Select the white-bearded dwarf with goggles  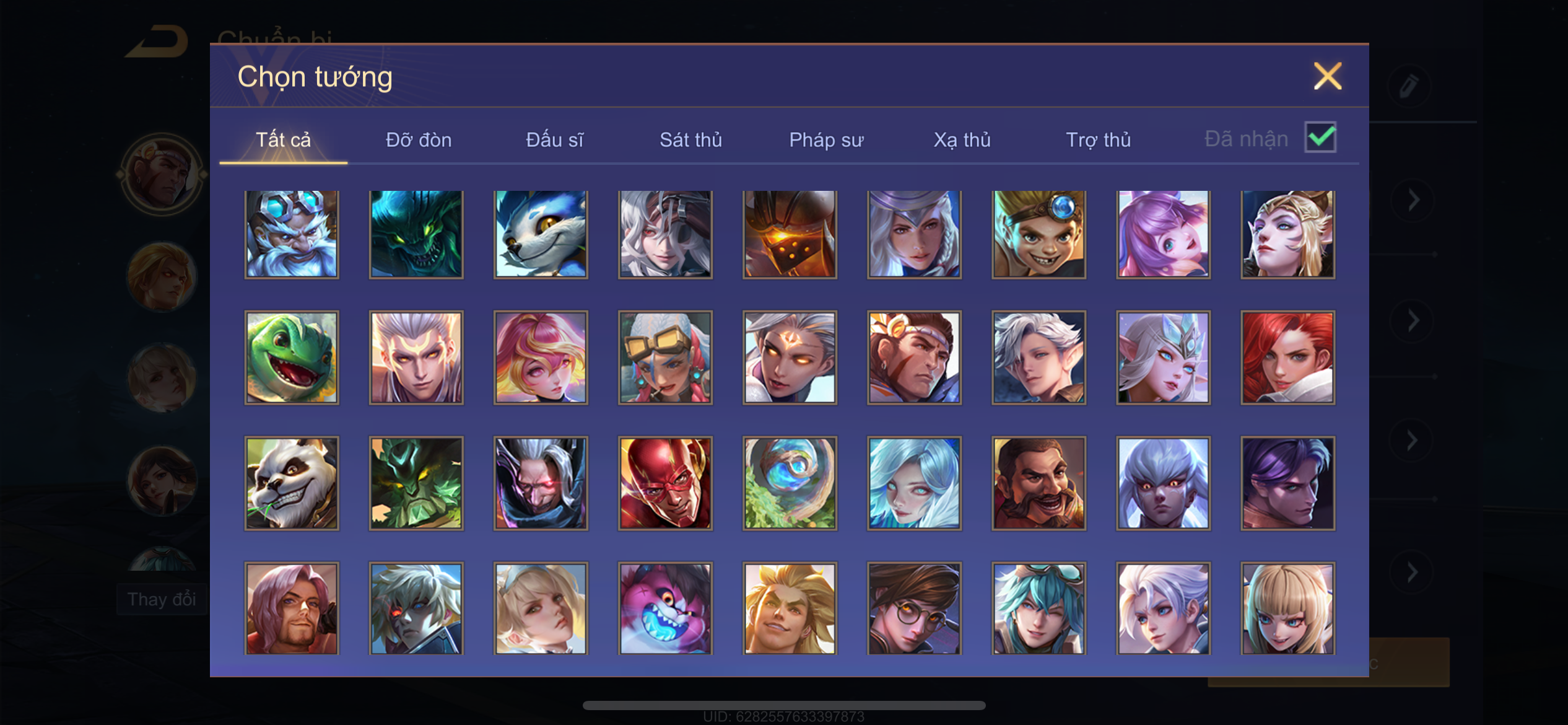pyautogui.click(x=292, y=234)
